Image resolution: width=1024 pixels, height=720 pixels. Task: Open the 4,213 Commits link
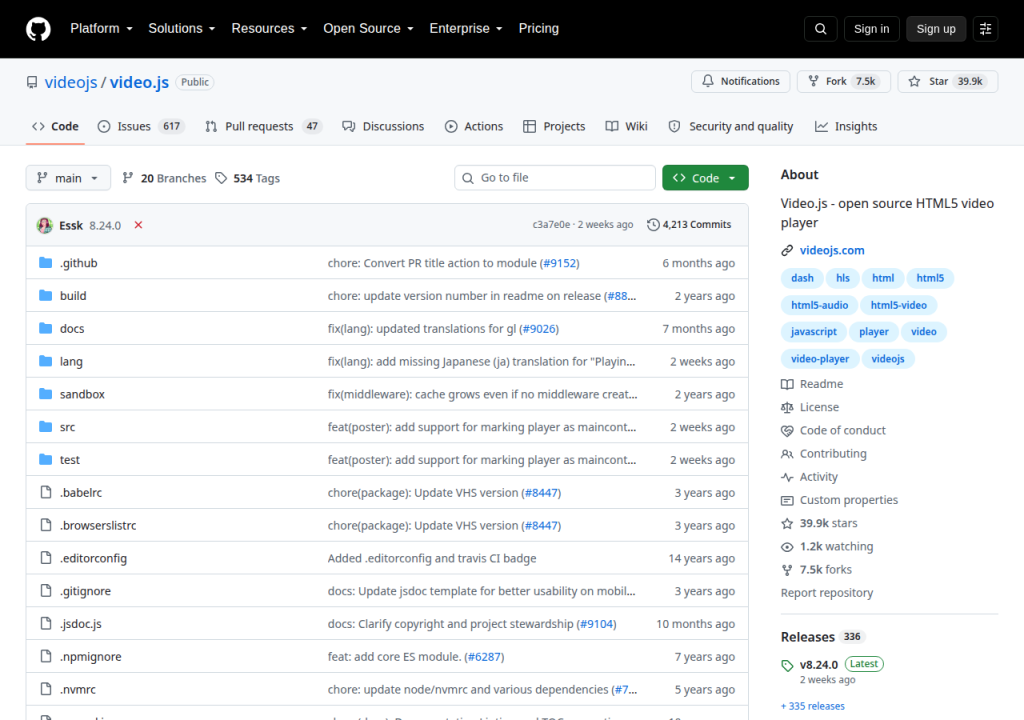pyautogui.click(x=689, y=225)
